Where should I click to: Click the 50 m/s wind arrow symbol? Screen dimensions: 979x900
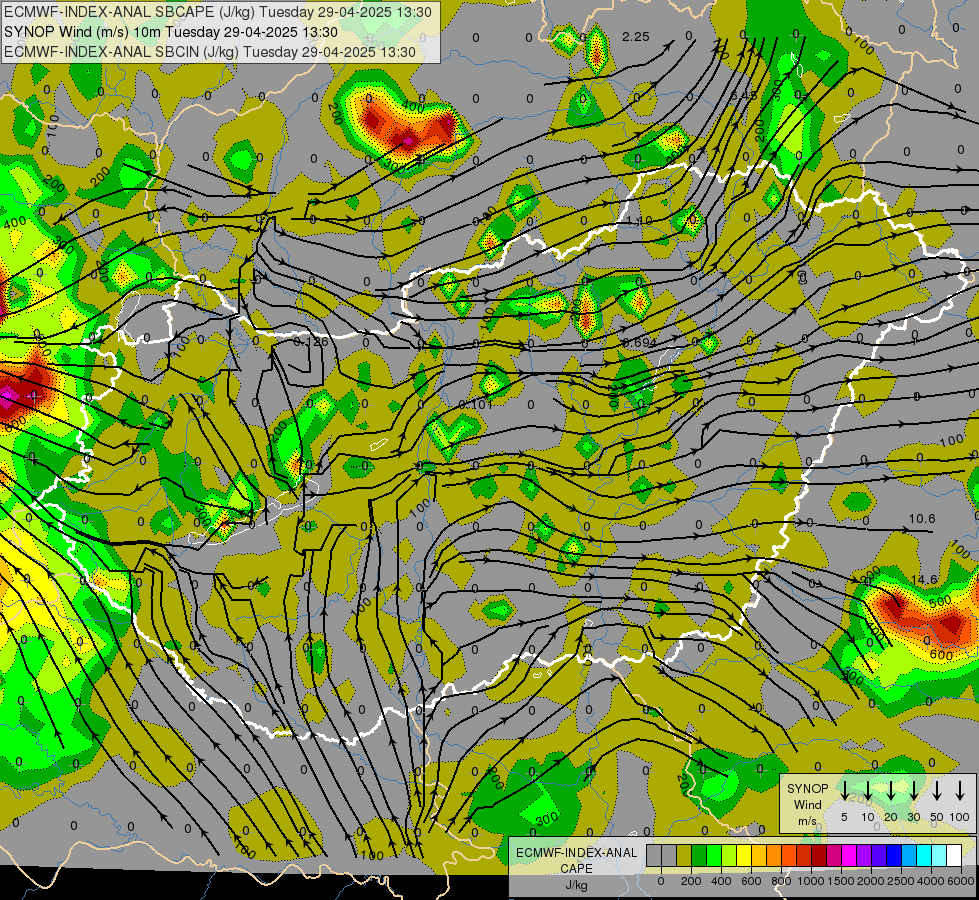pyautogui.click(x=937, y=791)
